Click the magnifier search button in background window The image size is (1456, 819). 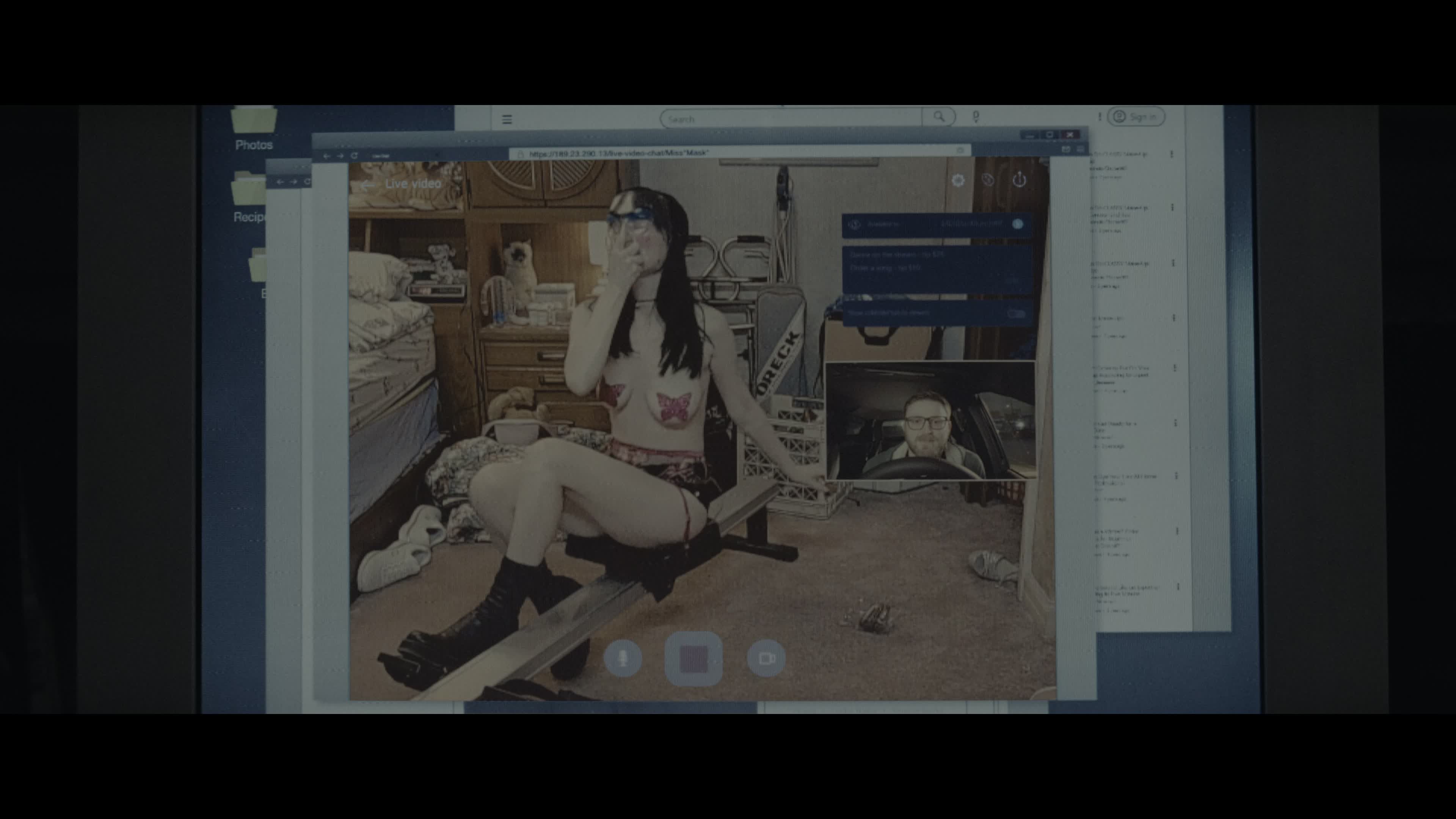[939, 117]
